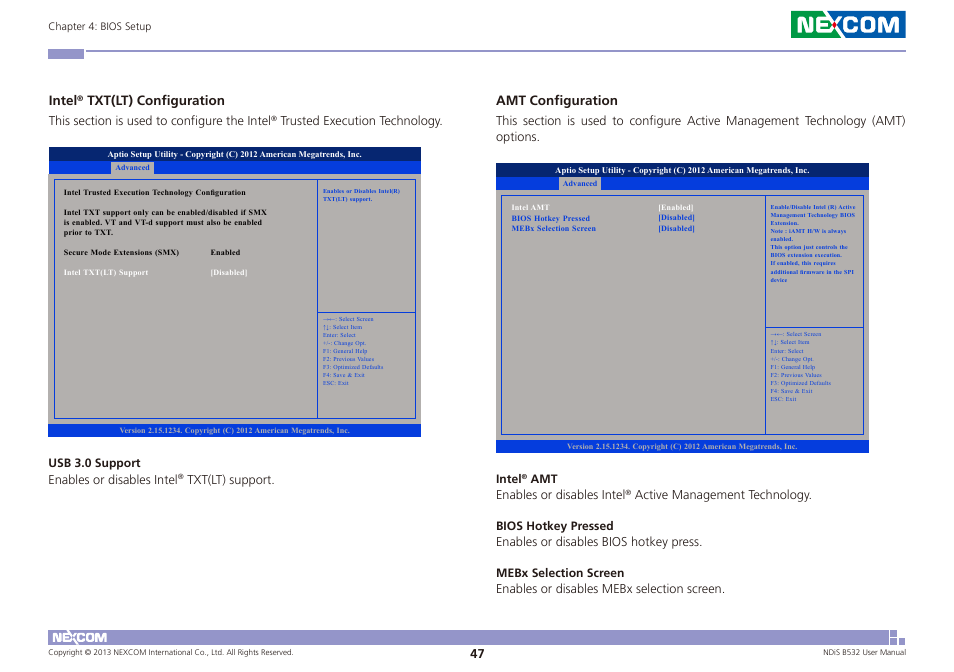Click the AMT Configuration heading
Image resolution: width=954 pixels, height=672 pixels.
click(x=557, y=100)
